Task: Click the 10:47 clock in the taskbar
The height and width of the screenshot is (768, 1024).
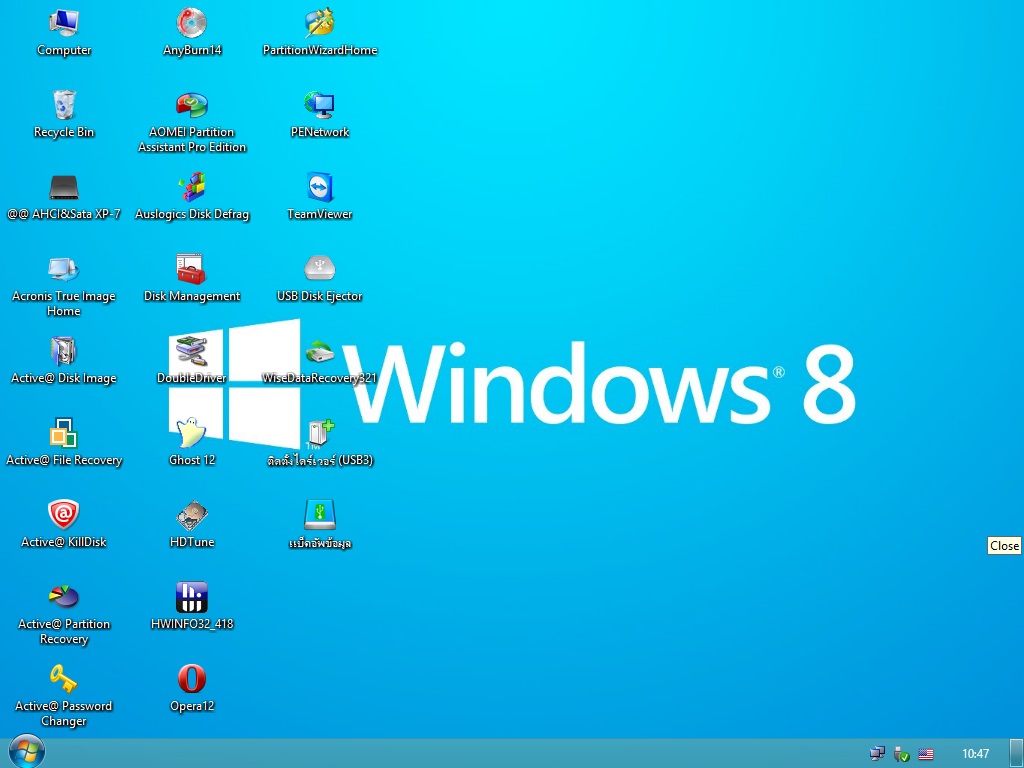Action: (x=975, y=752)
